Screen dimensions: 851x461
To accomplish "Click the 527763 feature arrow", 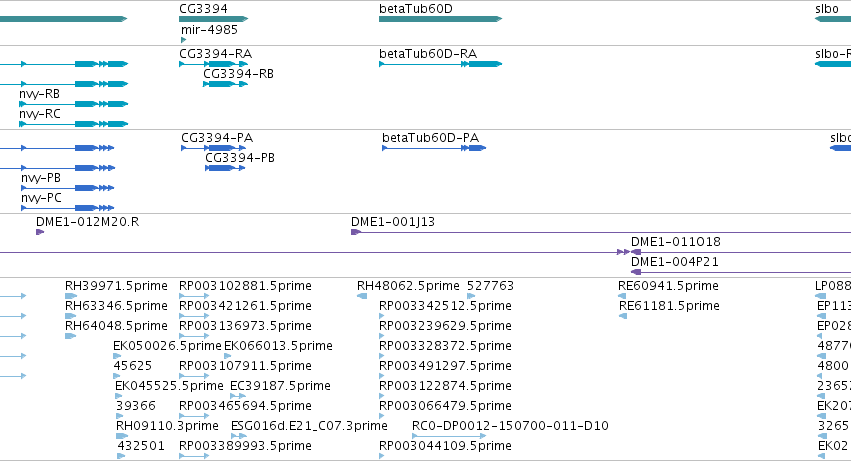I will tap(471, 296).
